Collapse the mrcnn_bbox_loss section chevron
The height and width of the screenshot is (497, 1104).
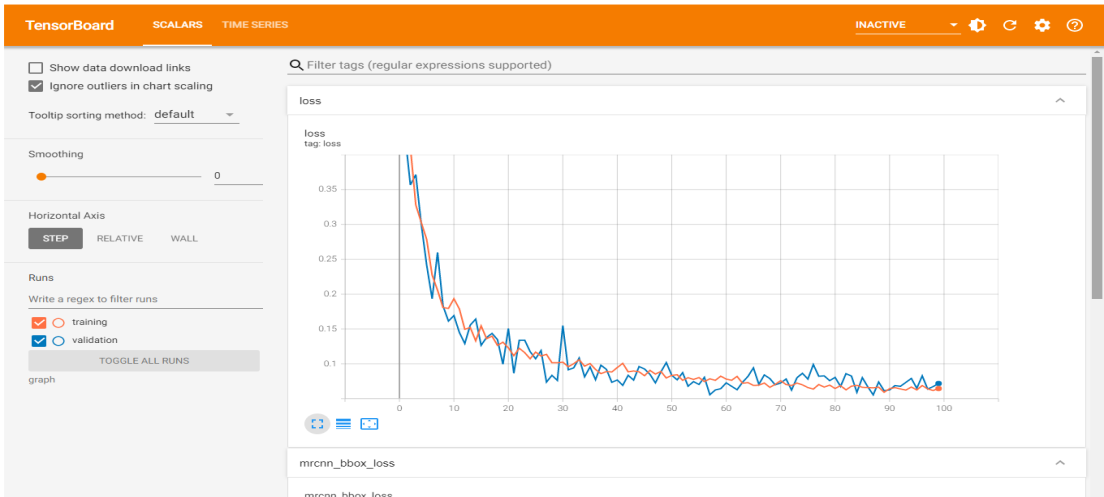[x=1060, y=463]
